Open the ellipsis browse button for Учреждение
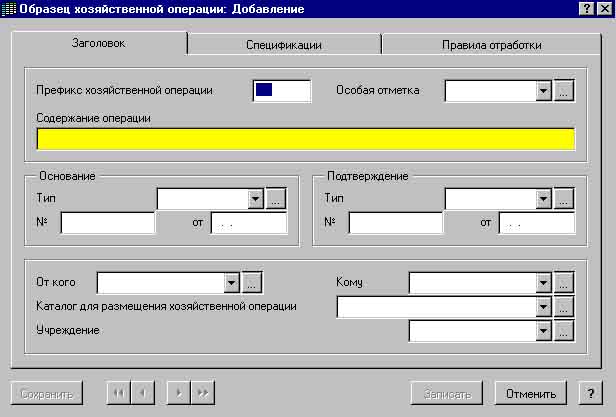Viewport: 616px width, 417px height. coord(564,331)
